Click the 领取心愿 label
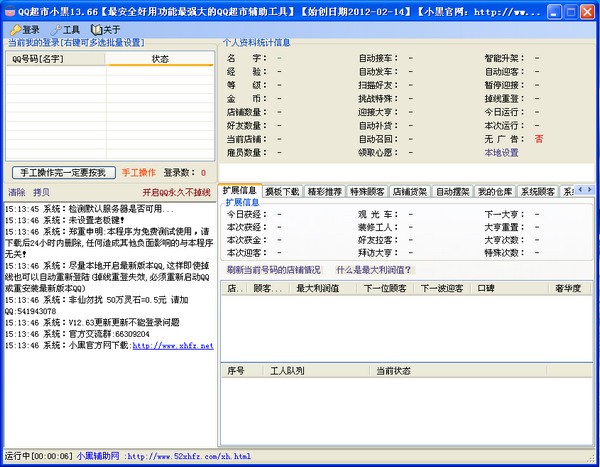600x467 pixels. coord(378,152)
